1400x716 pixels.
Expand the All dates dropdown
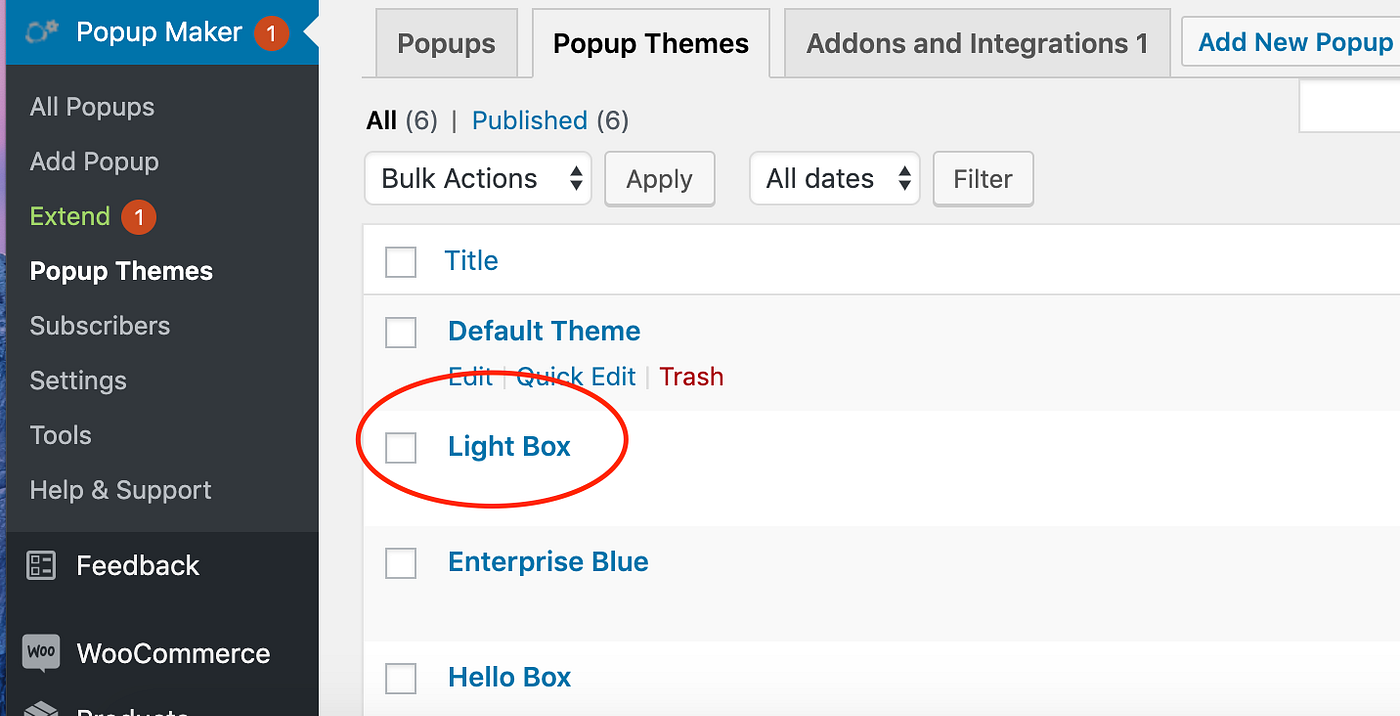pos(835,179)
